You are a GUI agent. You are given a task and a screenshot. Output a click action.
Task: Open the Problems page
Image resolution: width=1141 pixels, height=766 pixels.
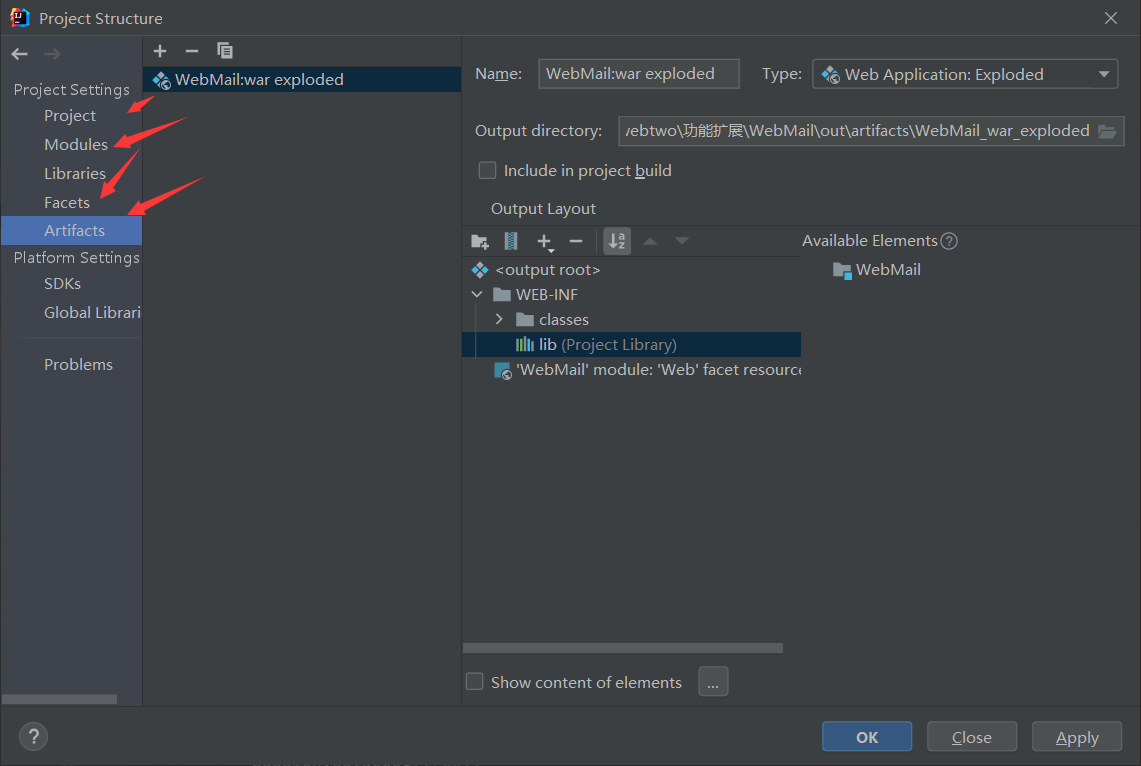[x=79, y=364]
